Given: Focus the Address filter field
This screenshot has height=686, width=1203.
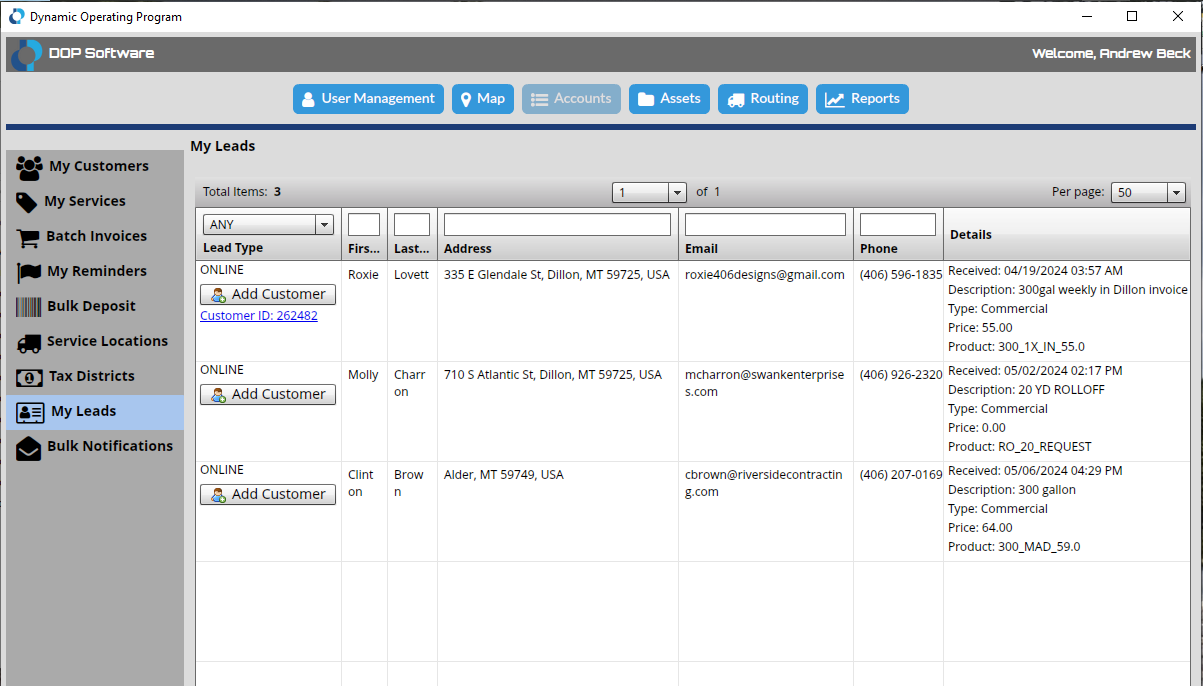Looking at the screenshot, I should [x=557, y=225].
